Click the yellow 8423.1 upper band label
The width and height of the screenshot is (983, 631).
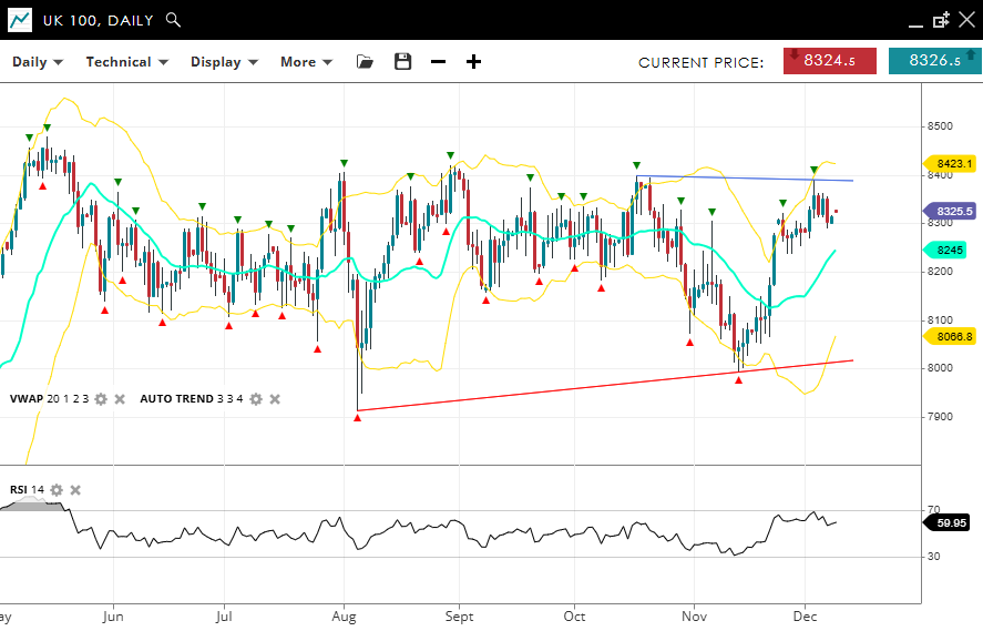(954, 163)
